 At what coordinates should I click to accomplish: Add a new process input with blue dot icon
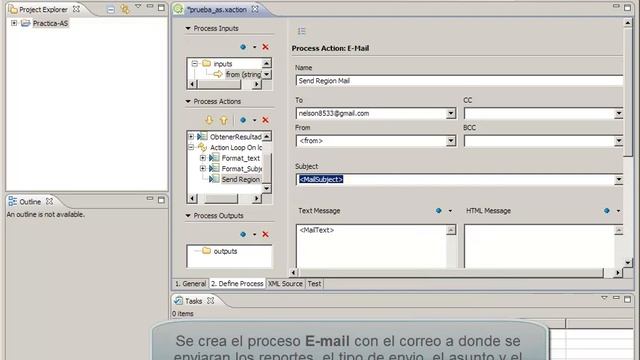tap(243, 47)
